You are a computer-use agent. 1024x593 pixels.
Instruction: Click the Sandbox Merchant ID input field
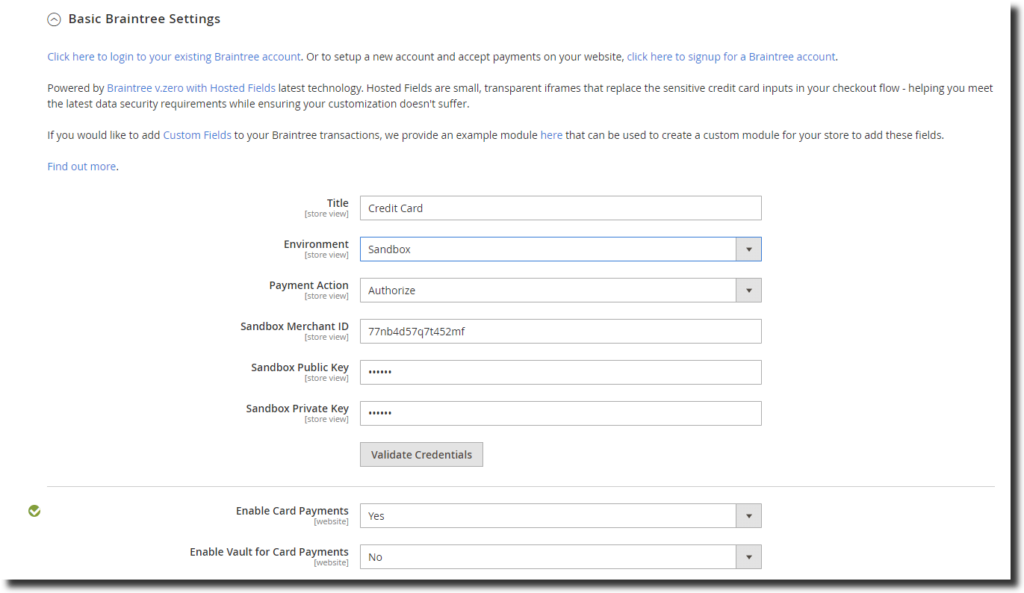coord(560,330)
